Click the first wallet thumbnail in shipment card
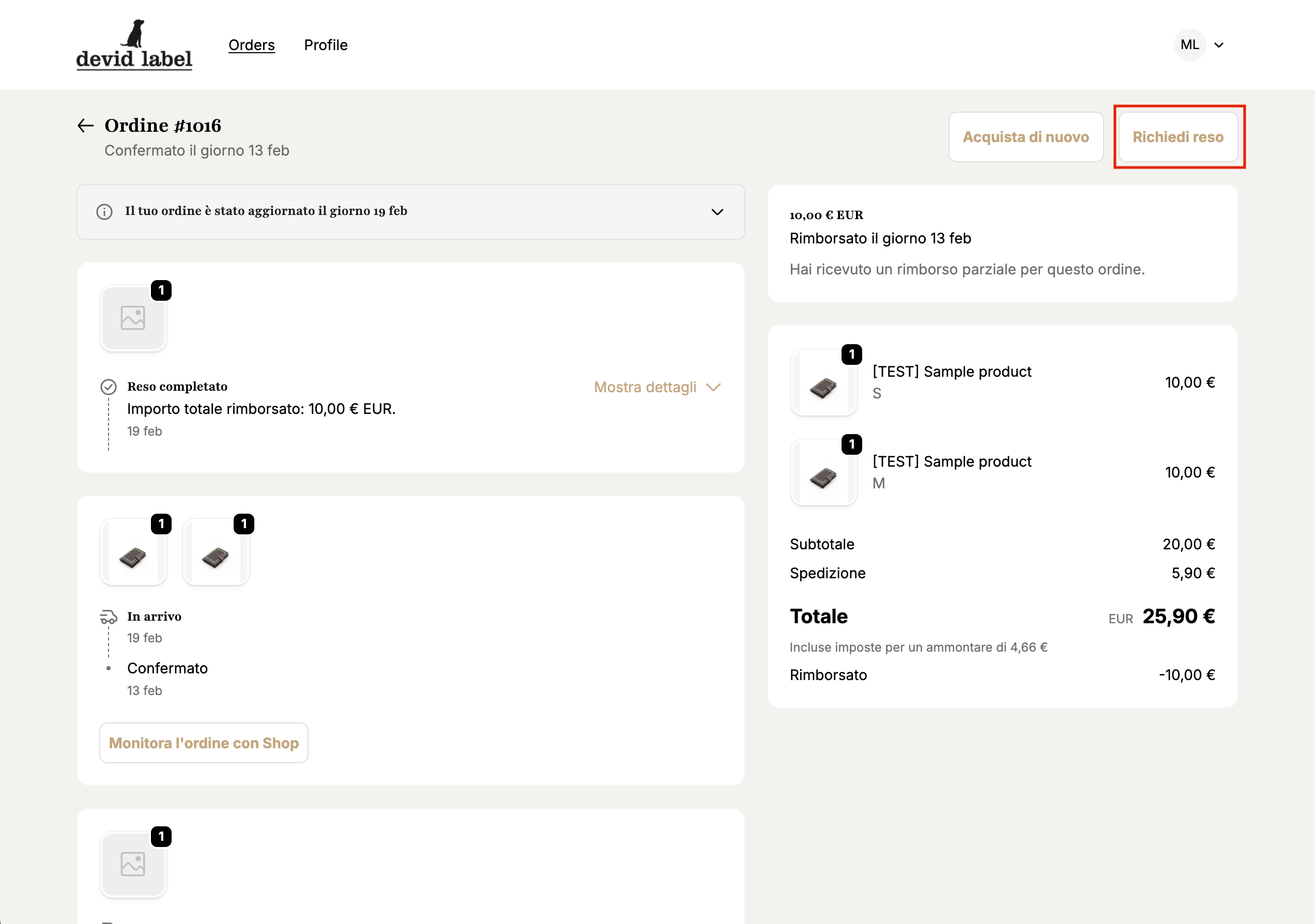This screenshot has width=1315, height=924. 133,553
